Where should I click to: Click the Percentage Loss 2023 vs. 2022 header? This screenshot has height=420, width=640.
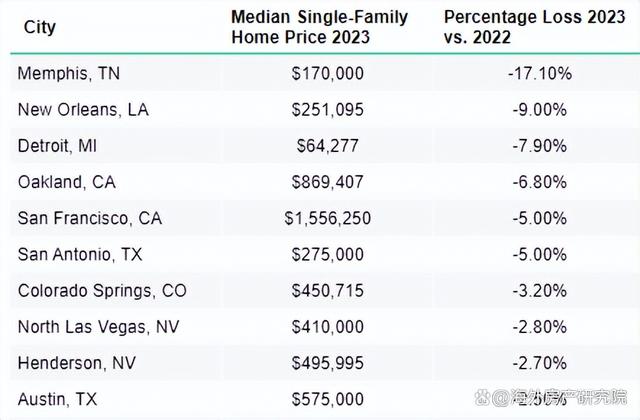[x=534, y=27]
